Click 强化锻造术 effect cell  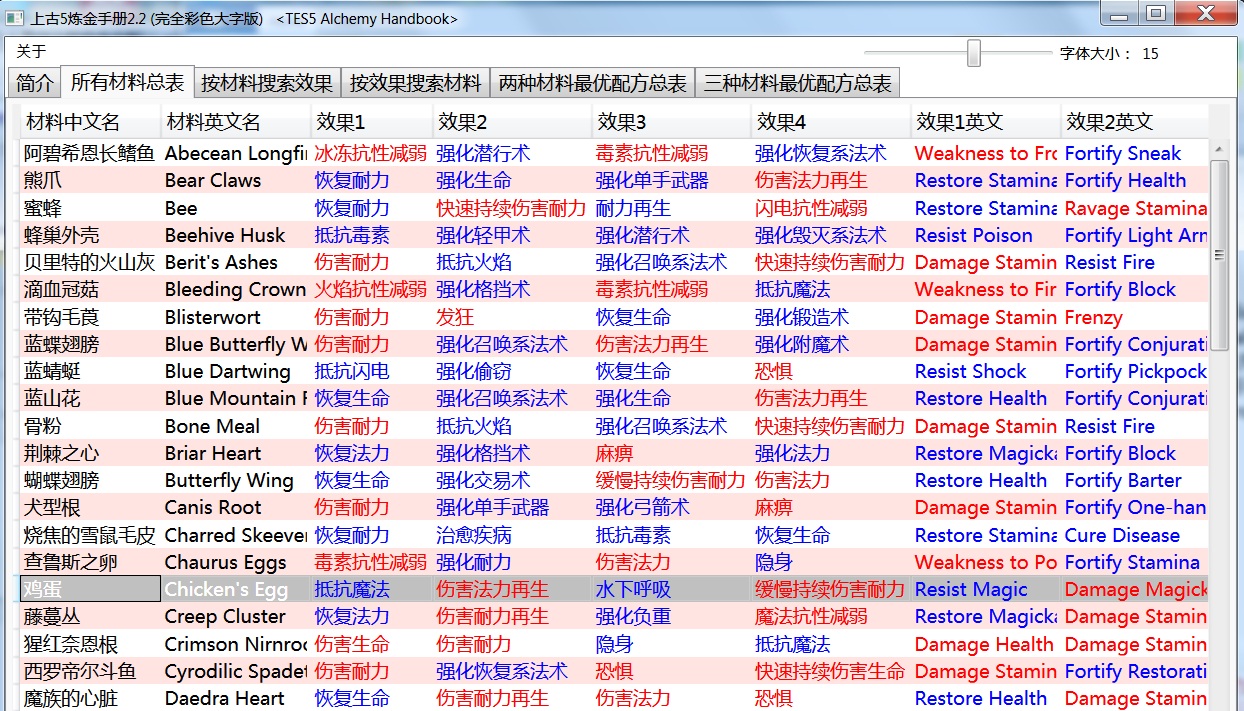(832, 317)
